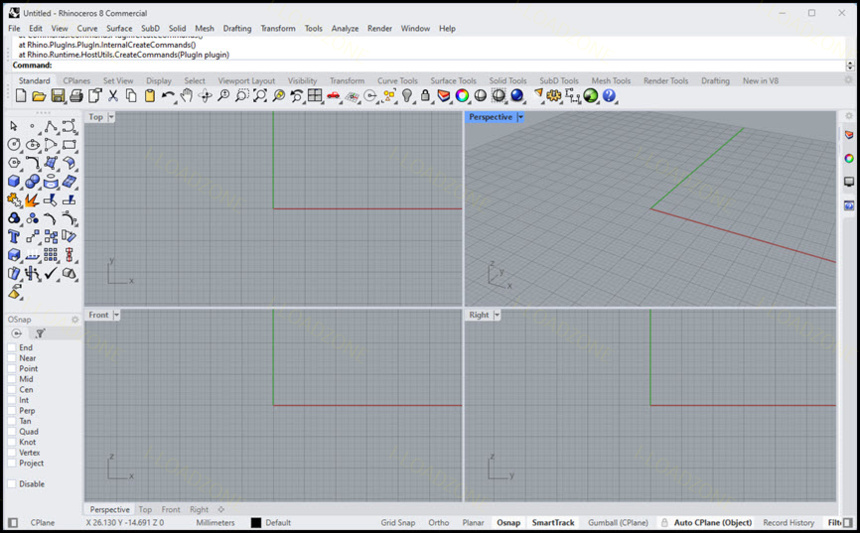Click the Print icon

pyautogui.click(x=76, y=96)
